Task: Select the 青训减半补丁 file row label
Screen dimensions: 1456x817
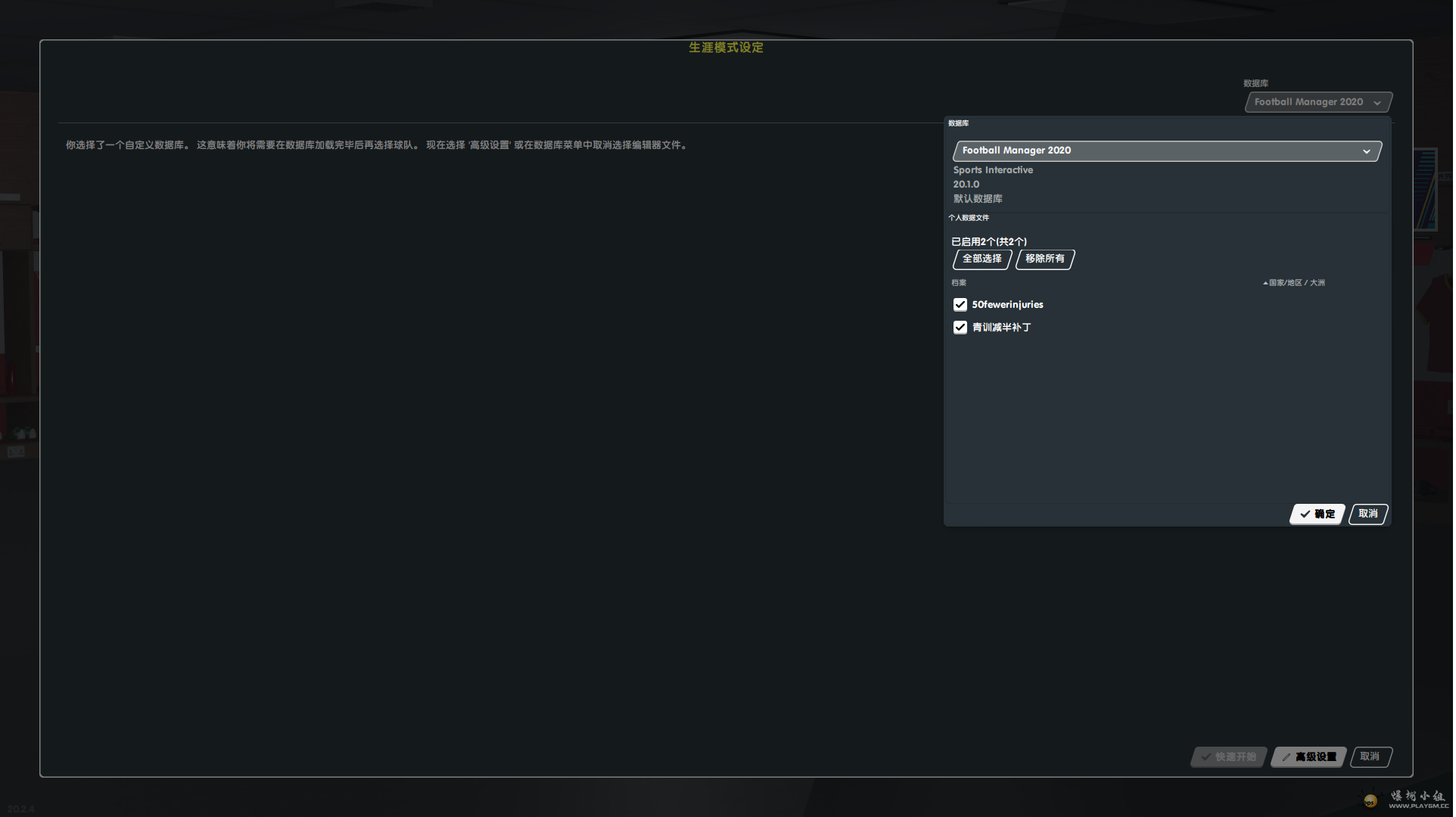Action: pos(1002,328)
